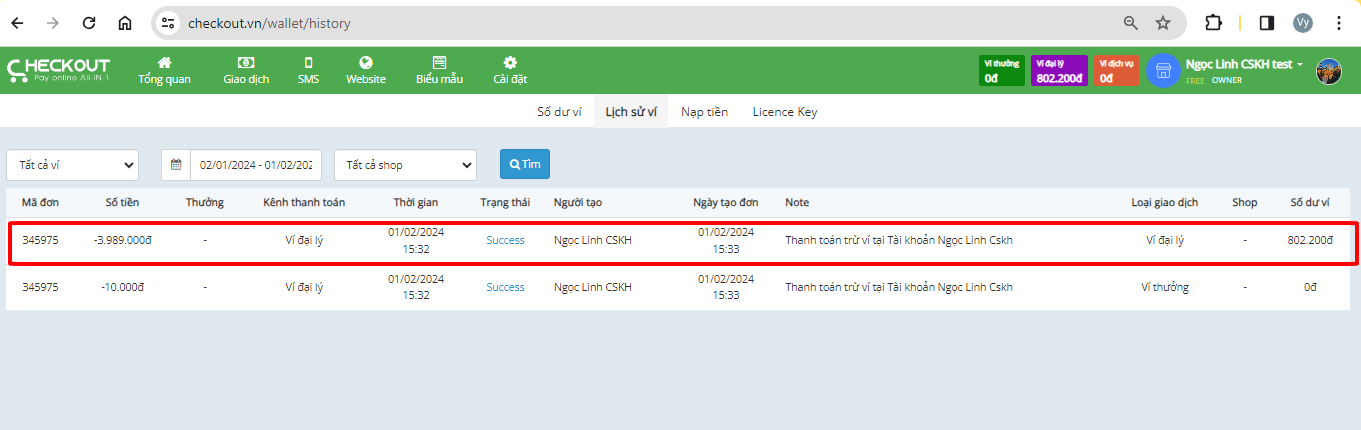Click the Tìm search button
This screenshot has height=430, width=1361.
point(524,164)
